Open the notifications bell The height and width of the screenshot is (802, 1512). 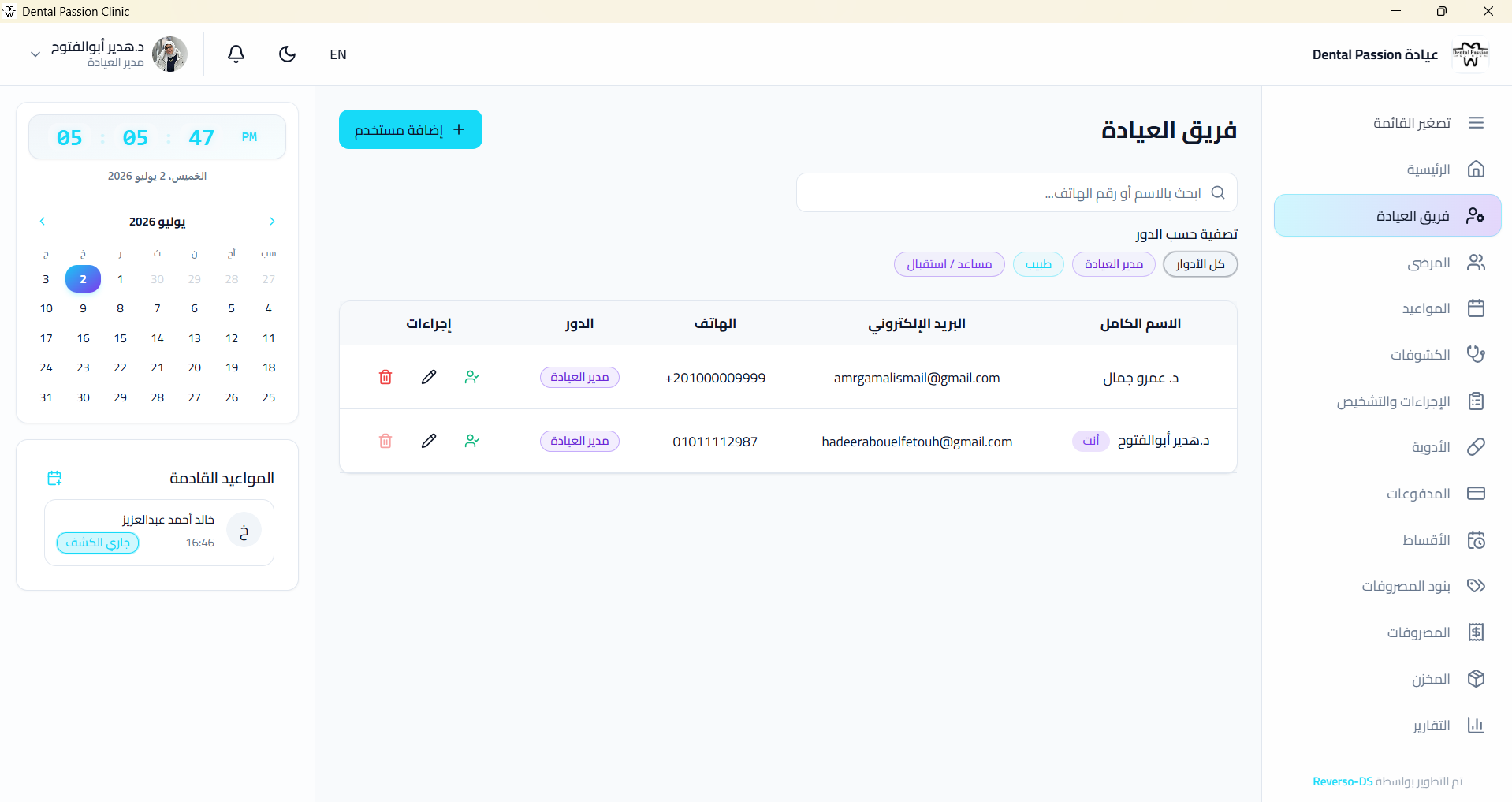point(236,54)
